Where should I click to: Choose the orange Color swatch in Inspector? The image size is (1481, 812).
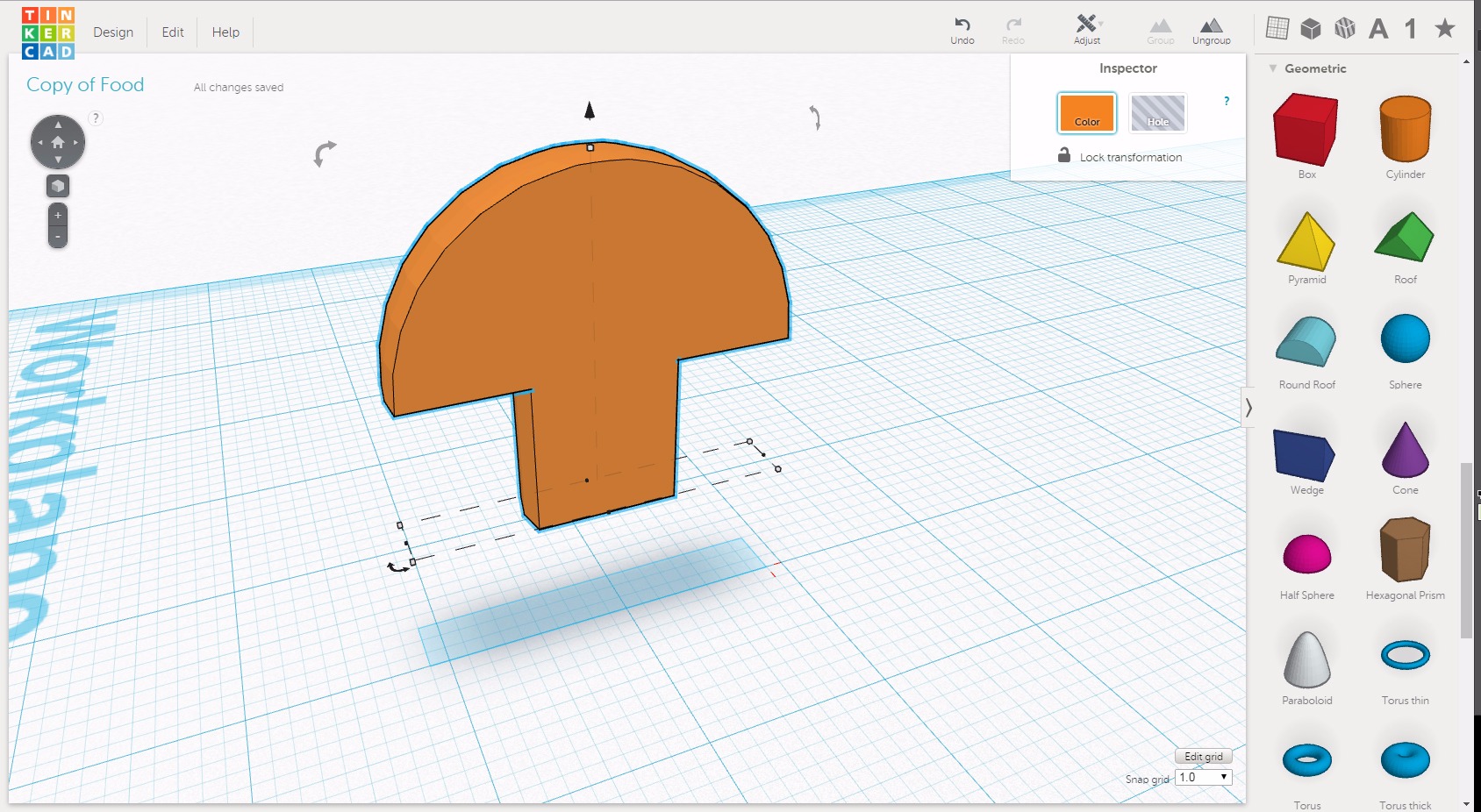1086,113
